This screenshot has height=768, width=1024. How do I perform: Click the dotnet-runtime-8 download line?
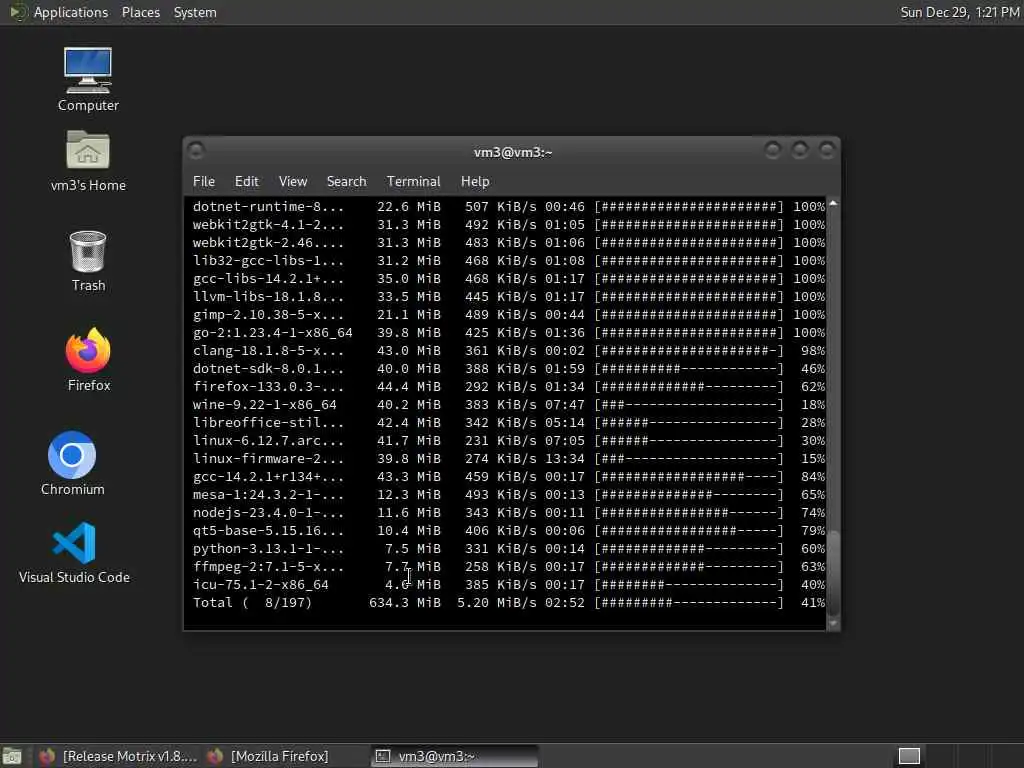pyautogui.click(x=509, y=206)
